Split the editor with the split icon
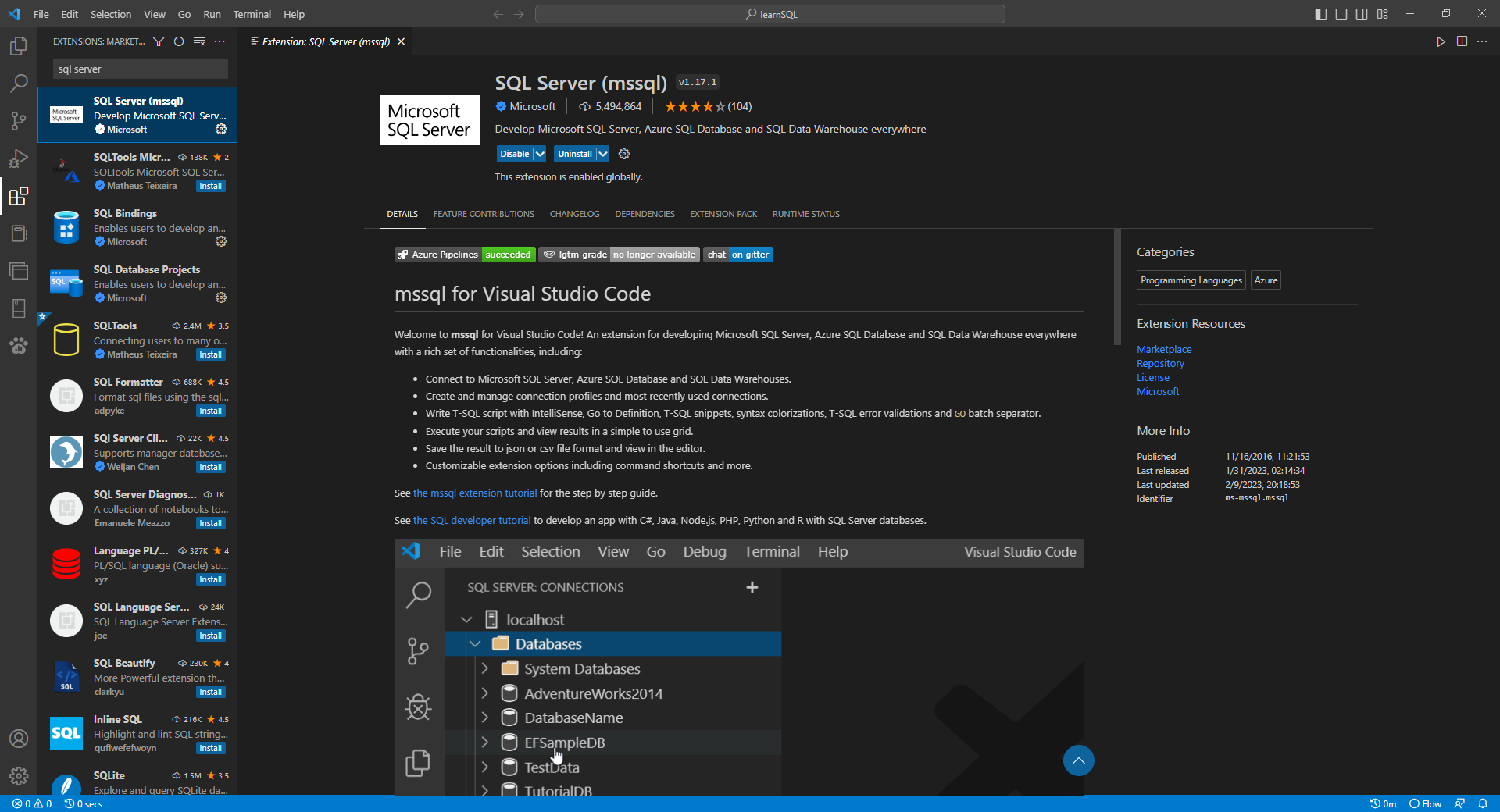Image resolution: width=1500 pixels, height=812 pixels. [1462, 41]
